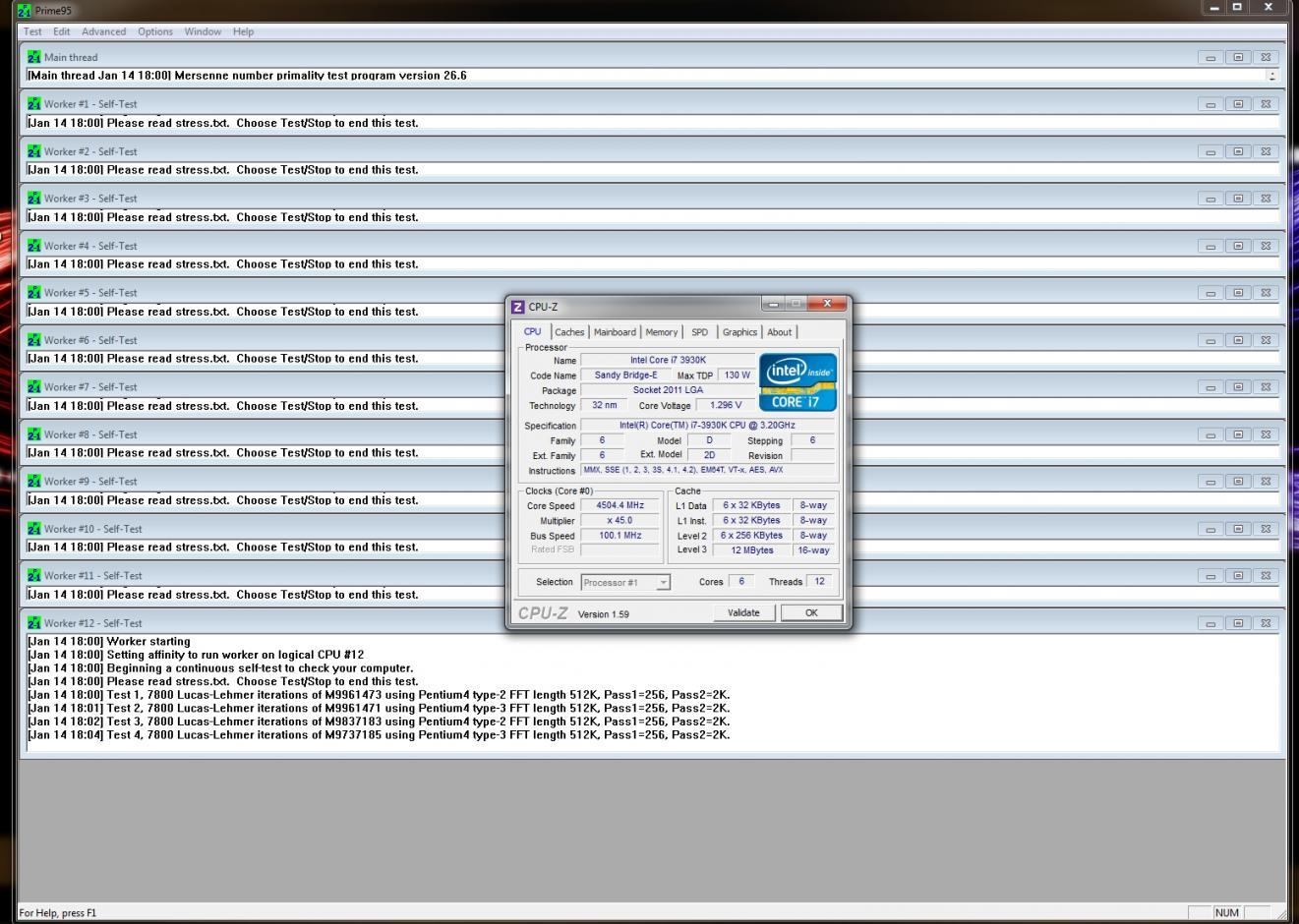Click the Cores value 6
The height and width of the screenshot is (924, 1299).
pyautogui.click(x=741, y=581)
